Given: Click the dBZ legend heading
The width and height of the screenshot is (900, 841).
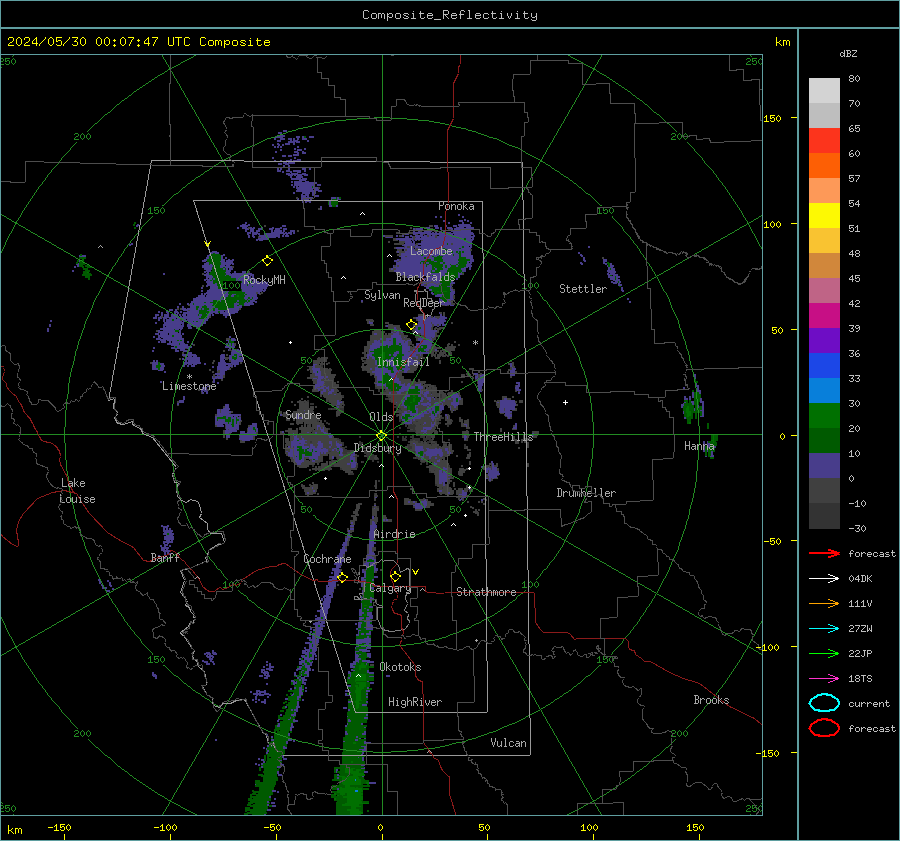Looking at the screenshot, I should pos(848,53).
